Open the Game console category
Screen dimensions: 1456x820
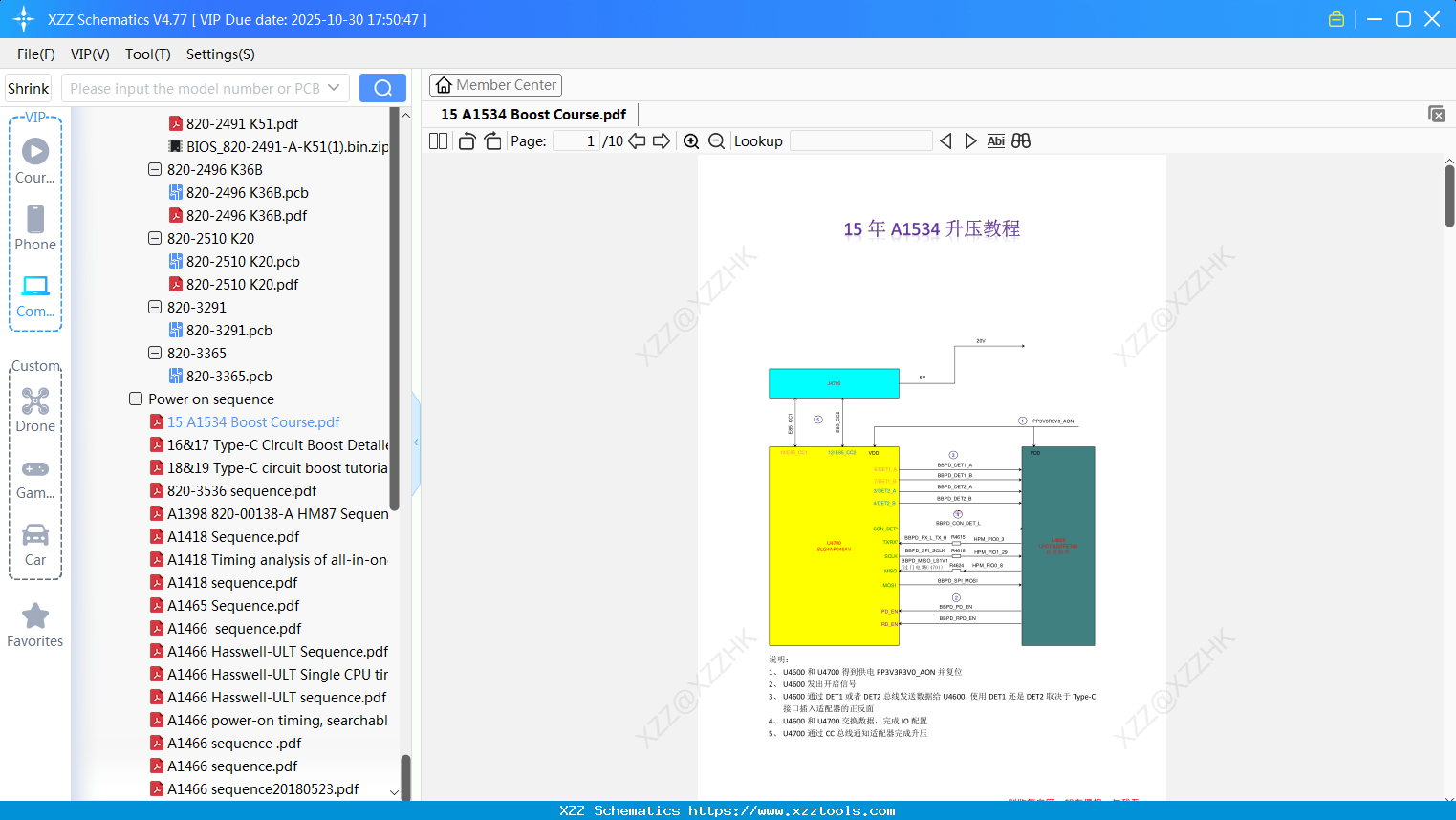point(35,478)
